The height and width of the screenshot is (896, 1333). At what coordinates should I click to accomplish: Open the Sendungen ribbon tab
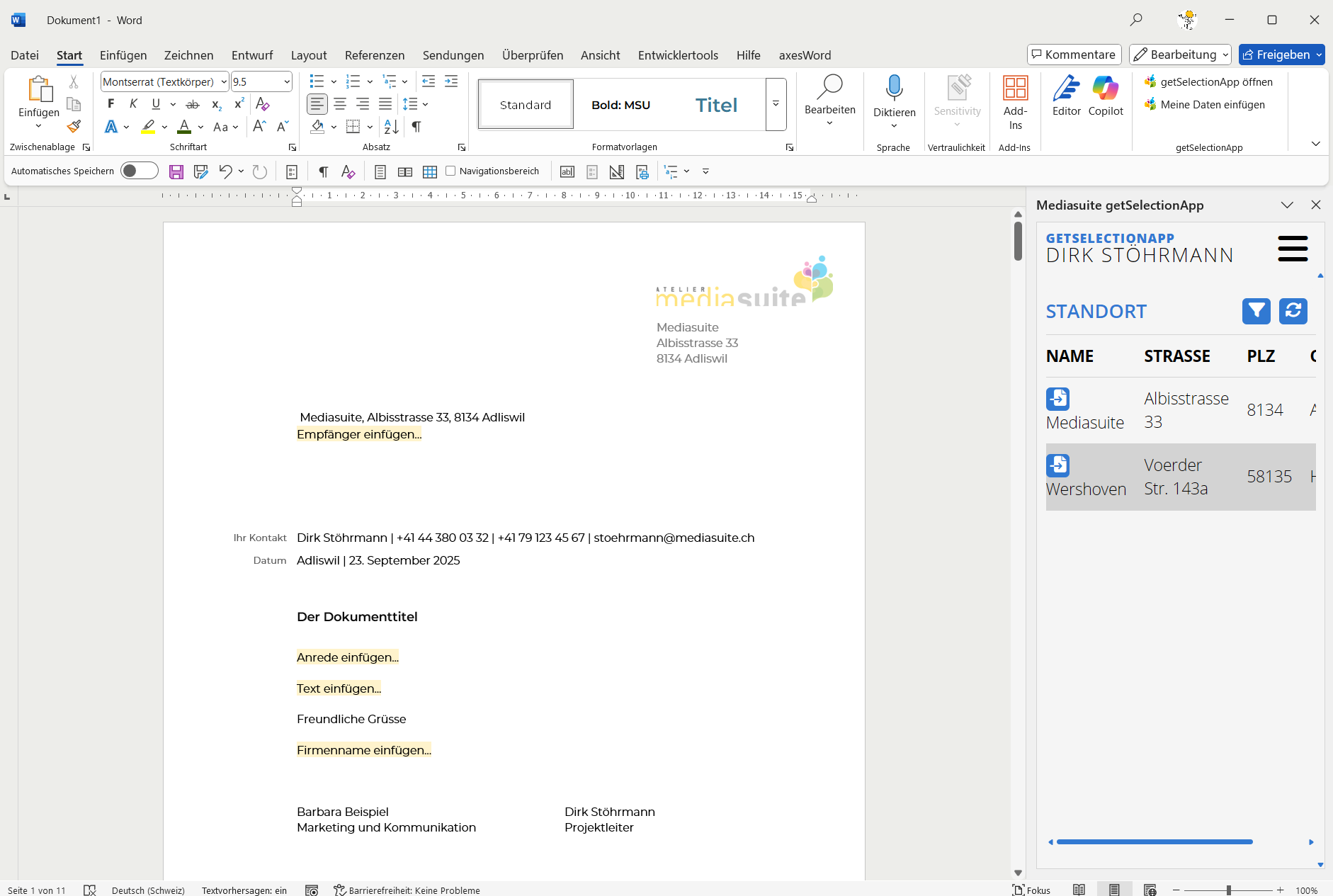(x=453, y=55)
